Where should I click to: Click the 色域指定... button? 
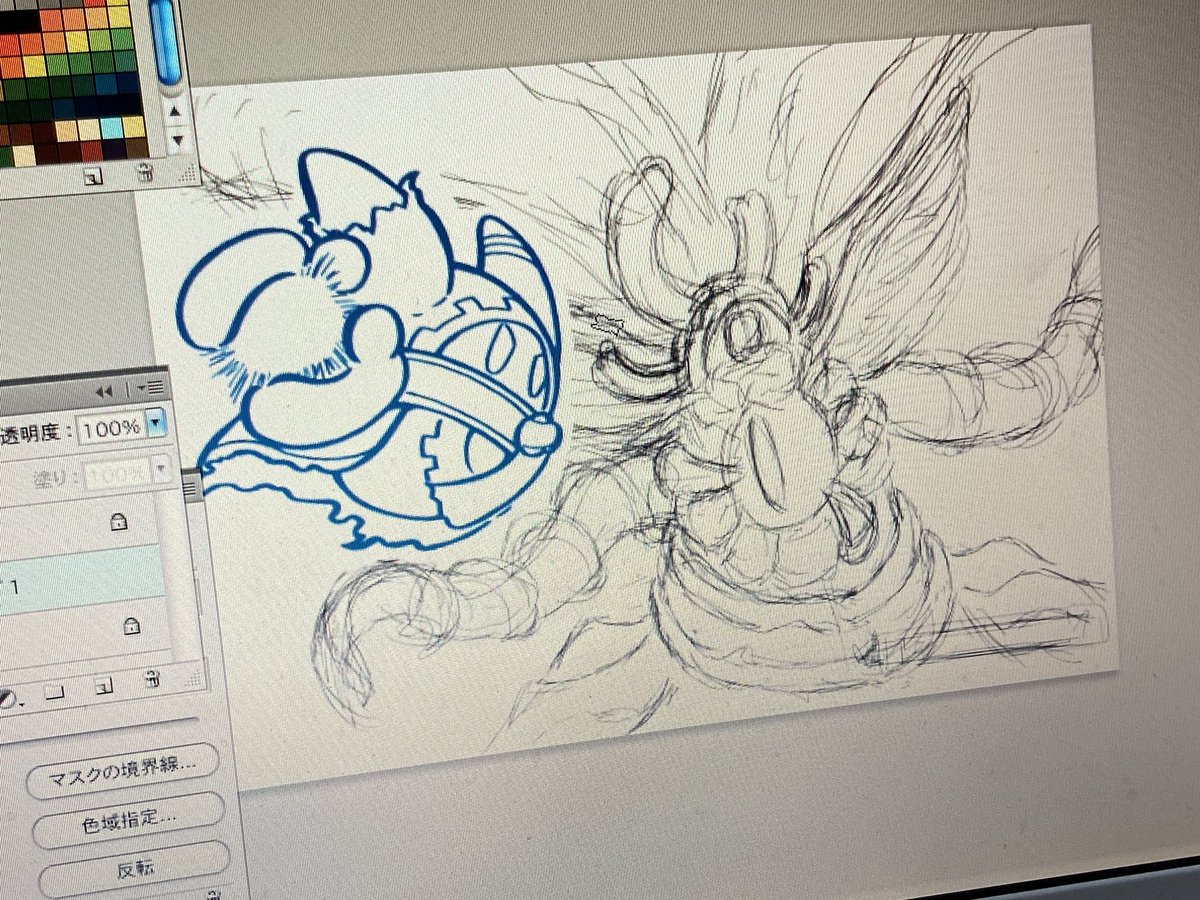(128, 819)
